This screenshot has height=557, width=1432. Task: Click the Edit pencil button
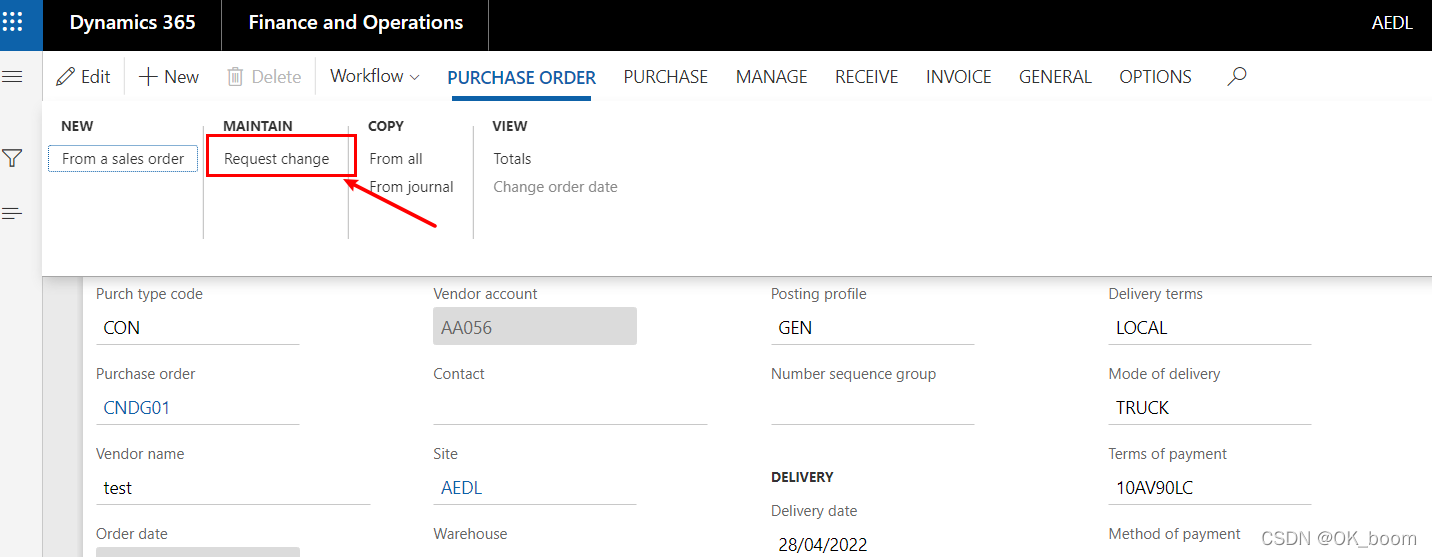tap(83, 76)
